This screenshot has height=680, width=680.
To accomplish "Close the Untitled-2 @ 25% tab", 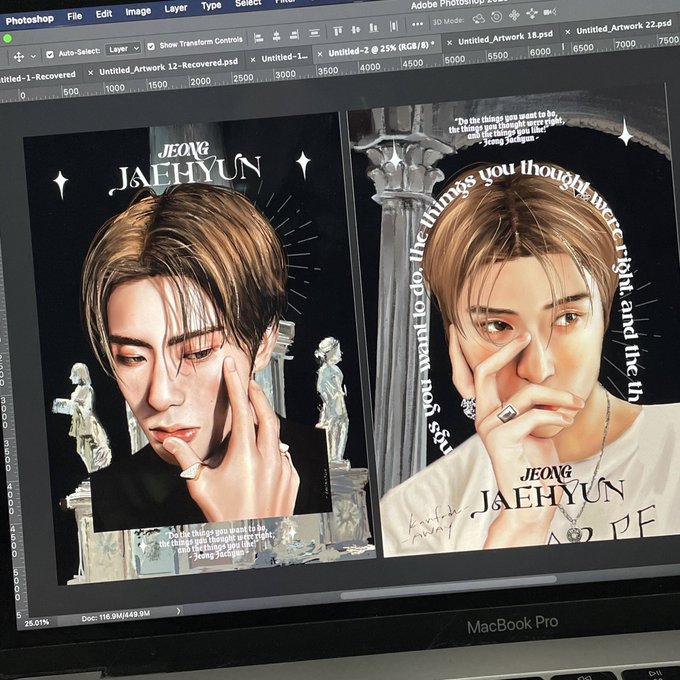I will [320, 54].
